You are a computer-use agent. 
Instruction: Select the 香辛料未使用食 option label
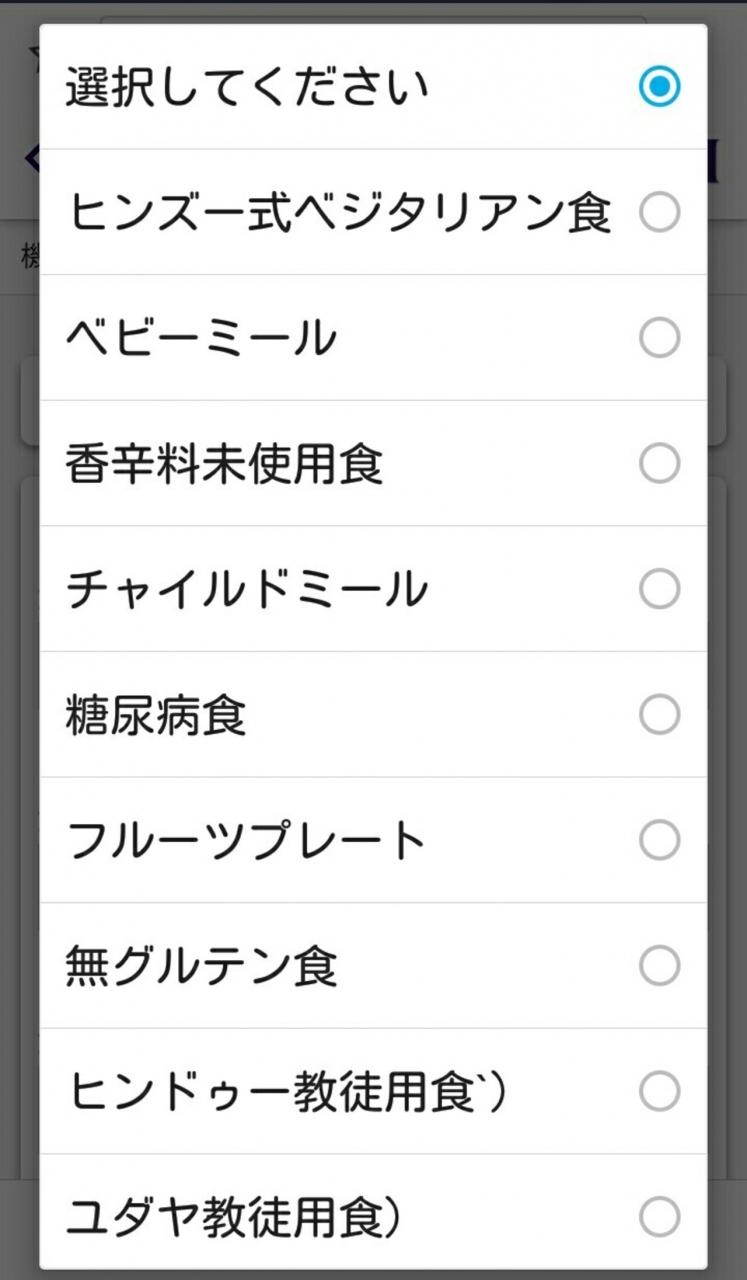coord(225,465)
